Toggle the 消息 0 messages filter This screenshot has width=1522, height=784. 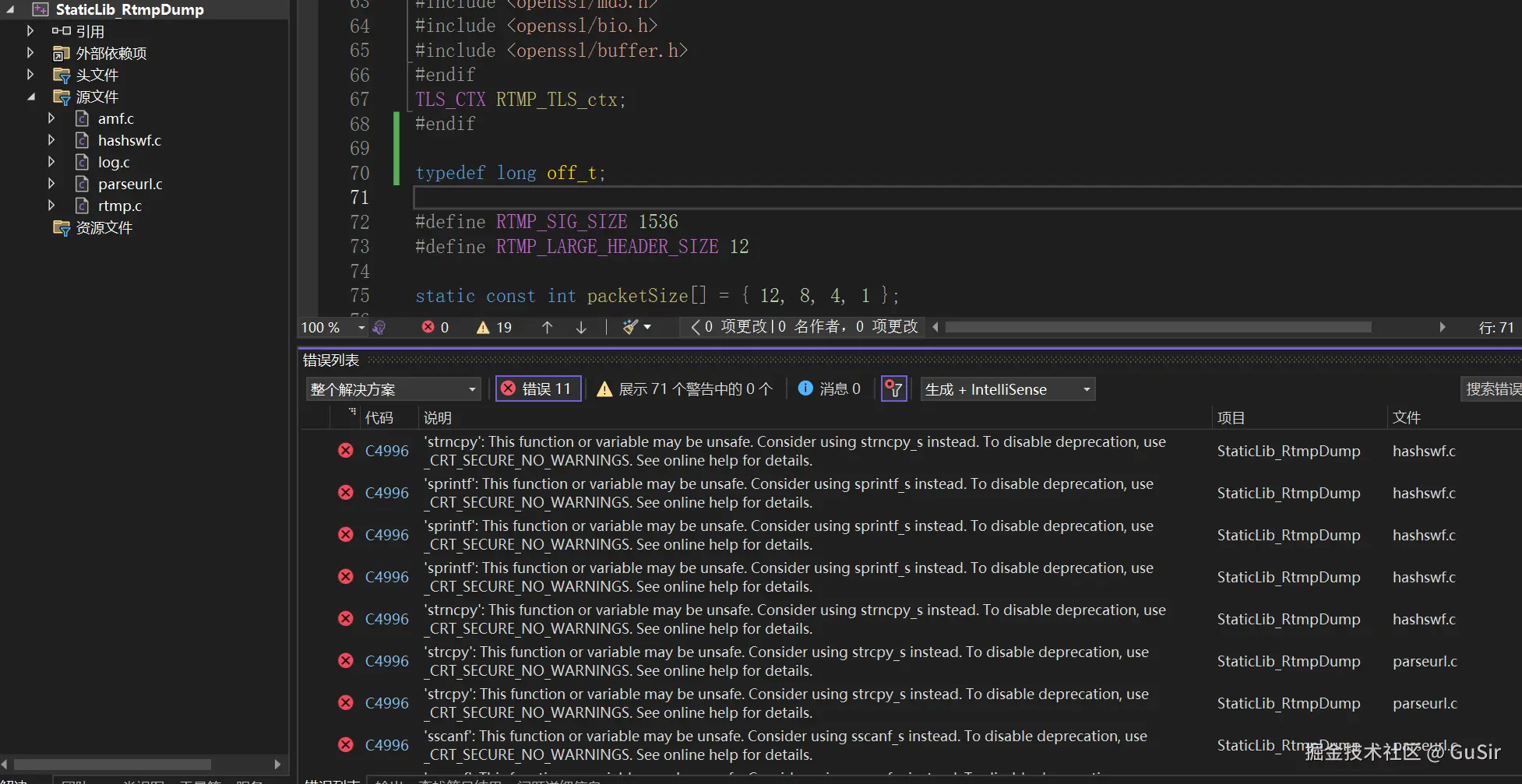830,388
